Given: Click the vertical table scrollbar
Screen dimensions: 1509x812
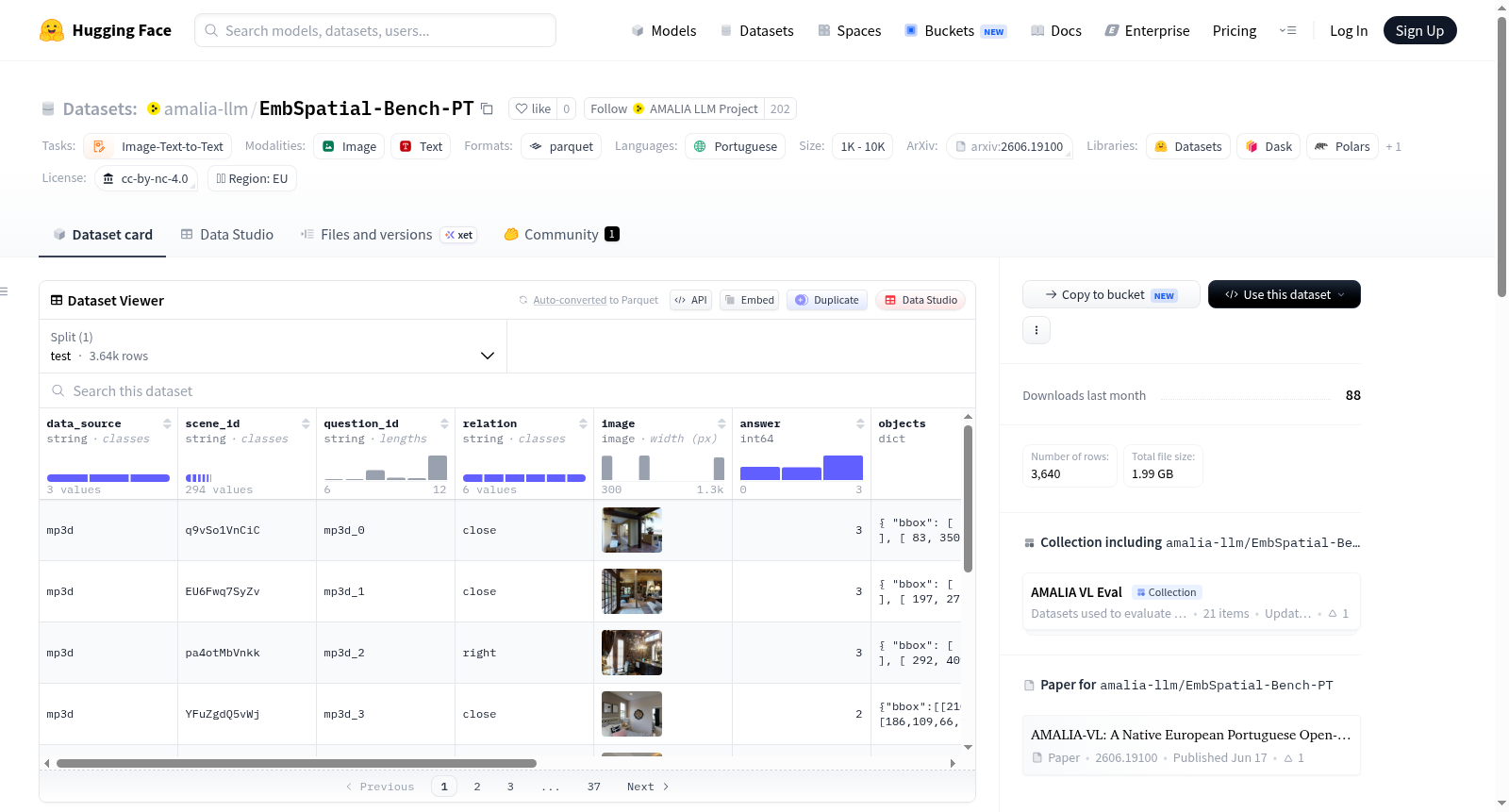Looking at the screenshot, I should [968, 498].
